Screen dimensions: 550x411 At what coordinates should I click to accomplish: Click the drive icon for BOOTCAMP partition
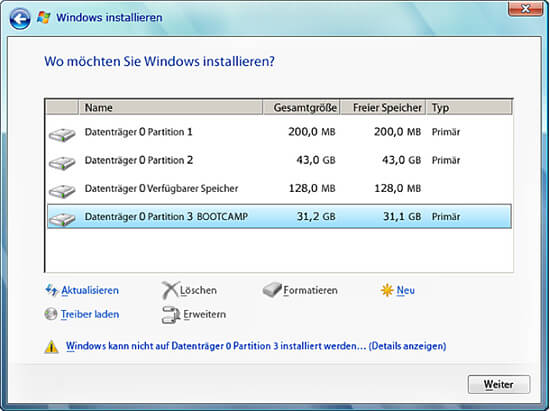62,219
